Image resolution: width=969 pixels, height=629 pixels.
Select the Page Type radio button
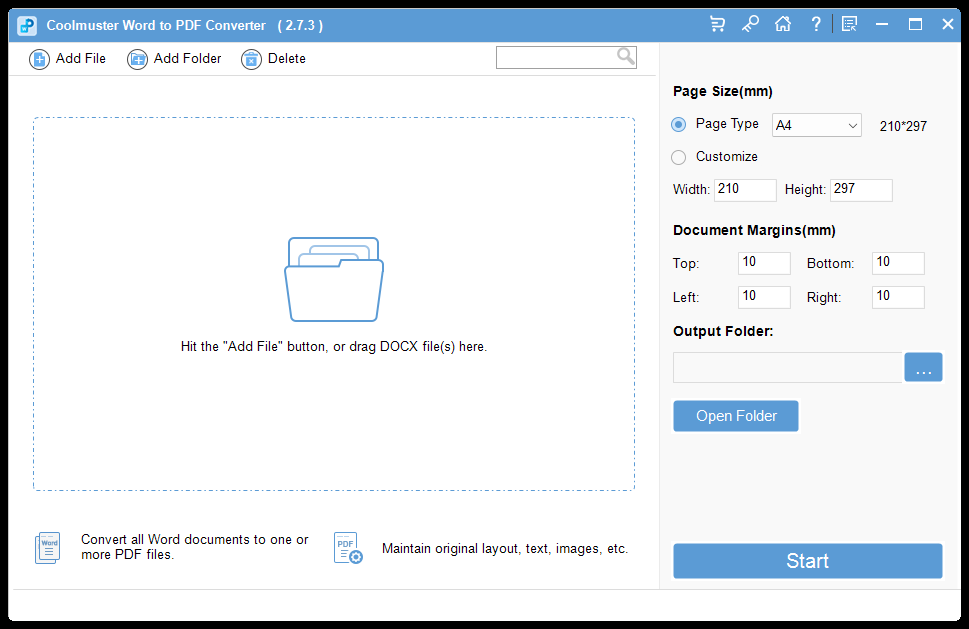[x=679, y=125]
